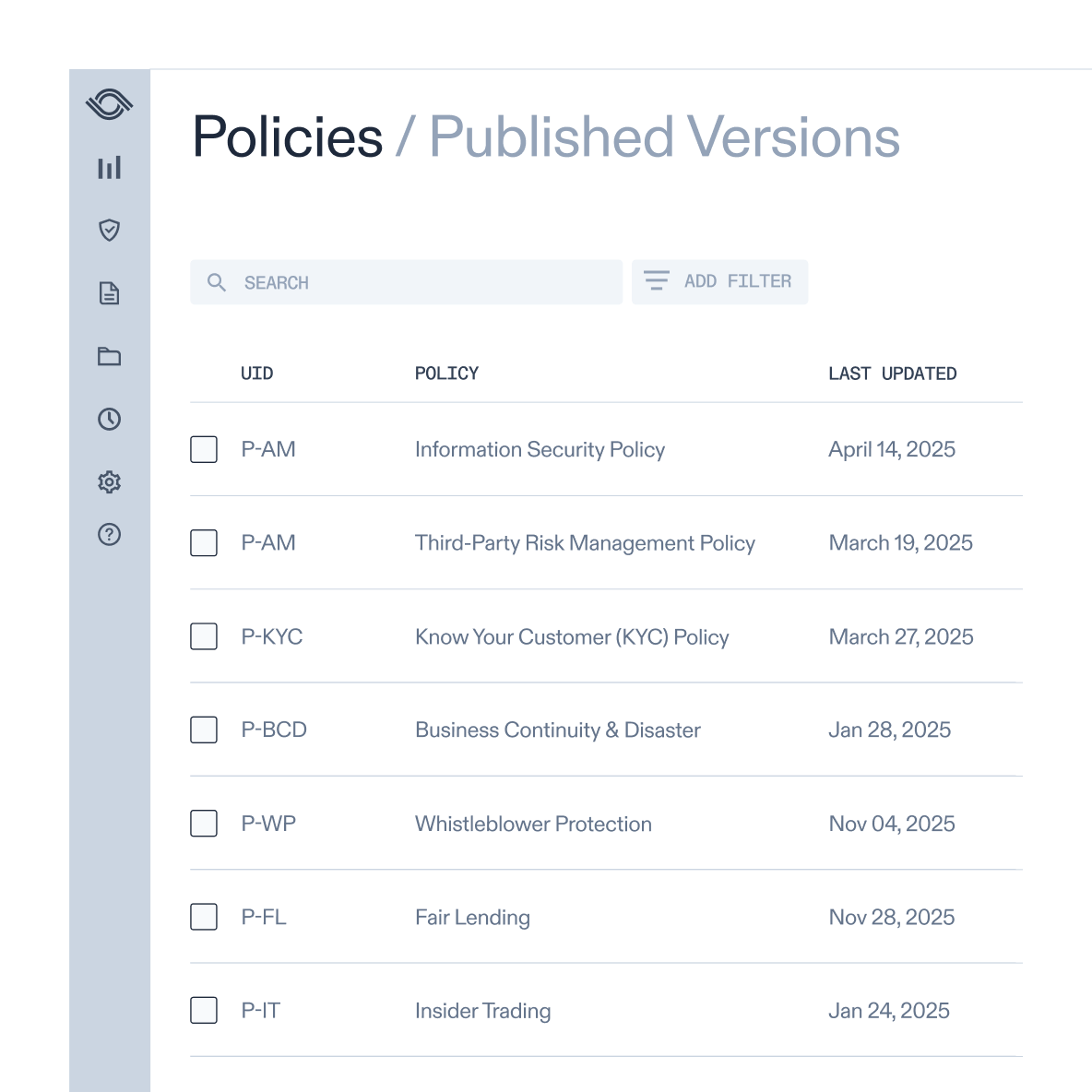The image size is (1092, 1092).
Task: Click inside the Search field
Action: click(x=406, y=282)
